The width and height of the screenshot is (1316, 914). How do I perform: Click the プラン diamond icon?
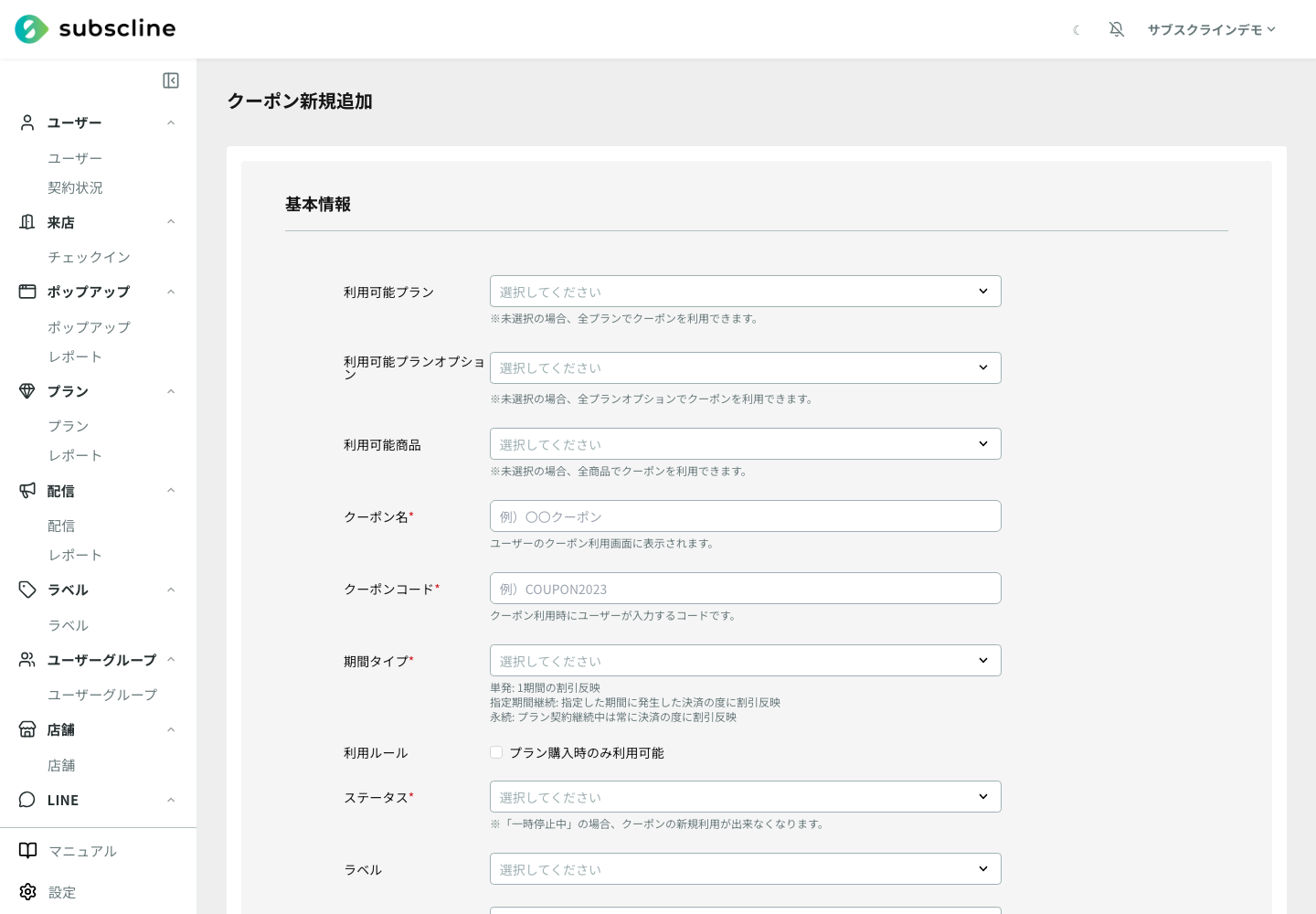(x=27, y=391)
